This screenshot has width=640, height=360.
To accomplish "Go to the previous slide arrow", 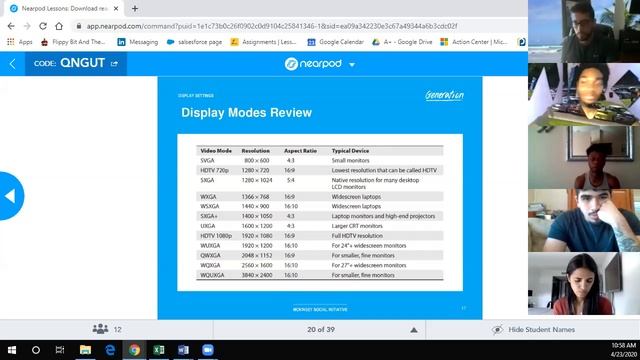I will [11, 196].
